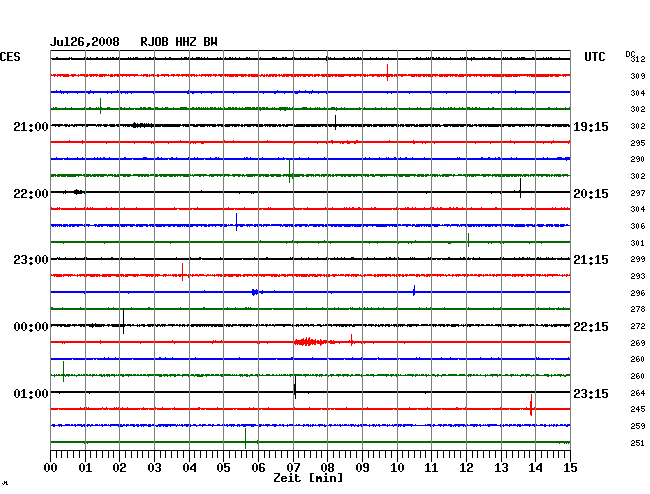Select DC value 301

pyautogui.click(x=638, y=243)
